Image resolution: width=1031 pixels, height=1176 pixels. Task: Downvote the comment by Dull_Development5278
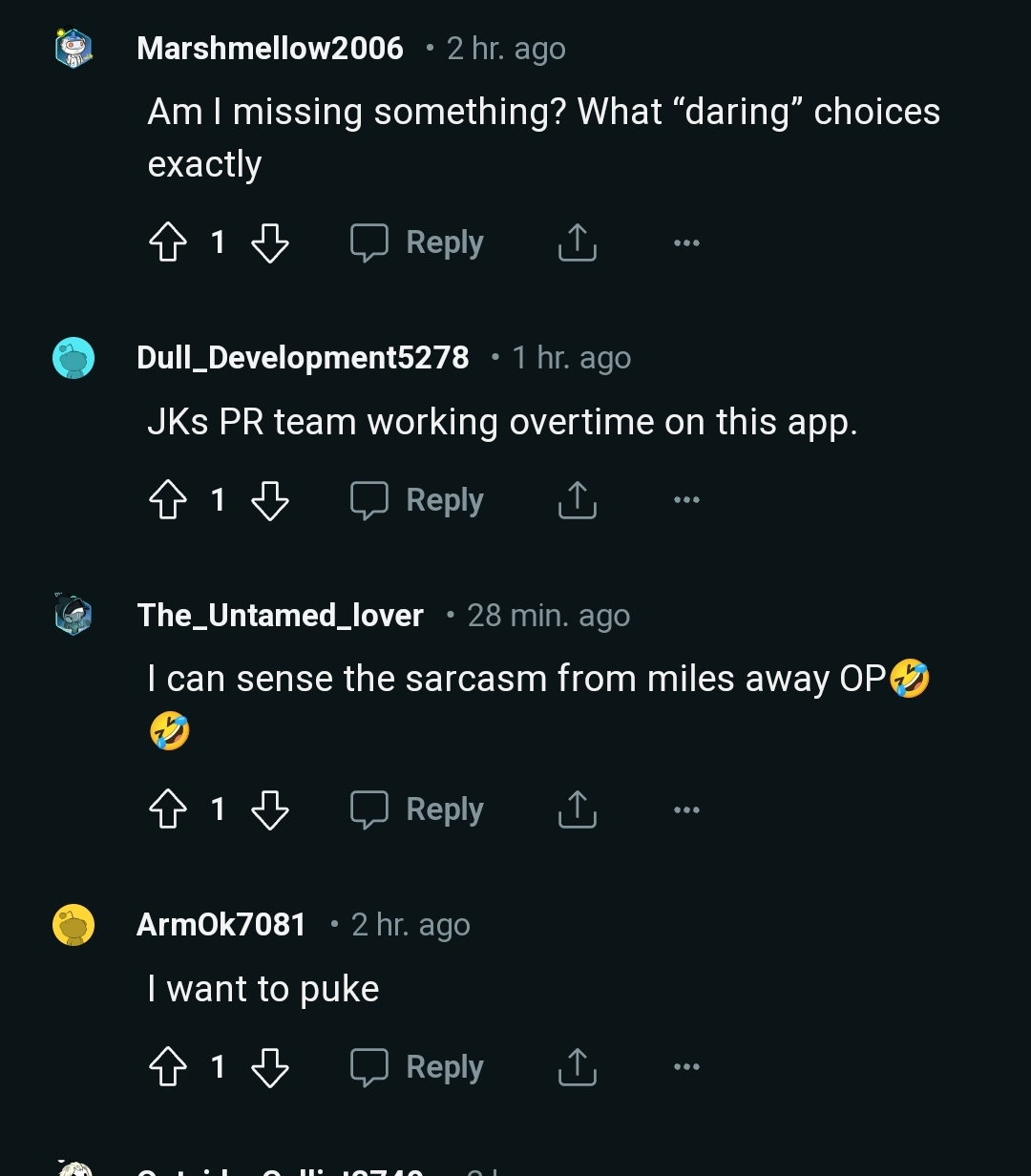(x=270, y=499)
